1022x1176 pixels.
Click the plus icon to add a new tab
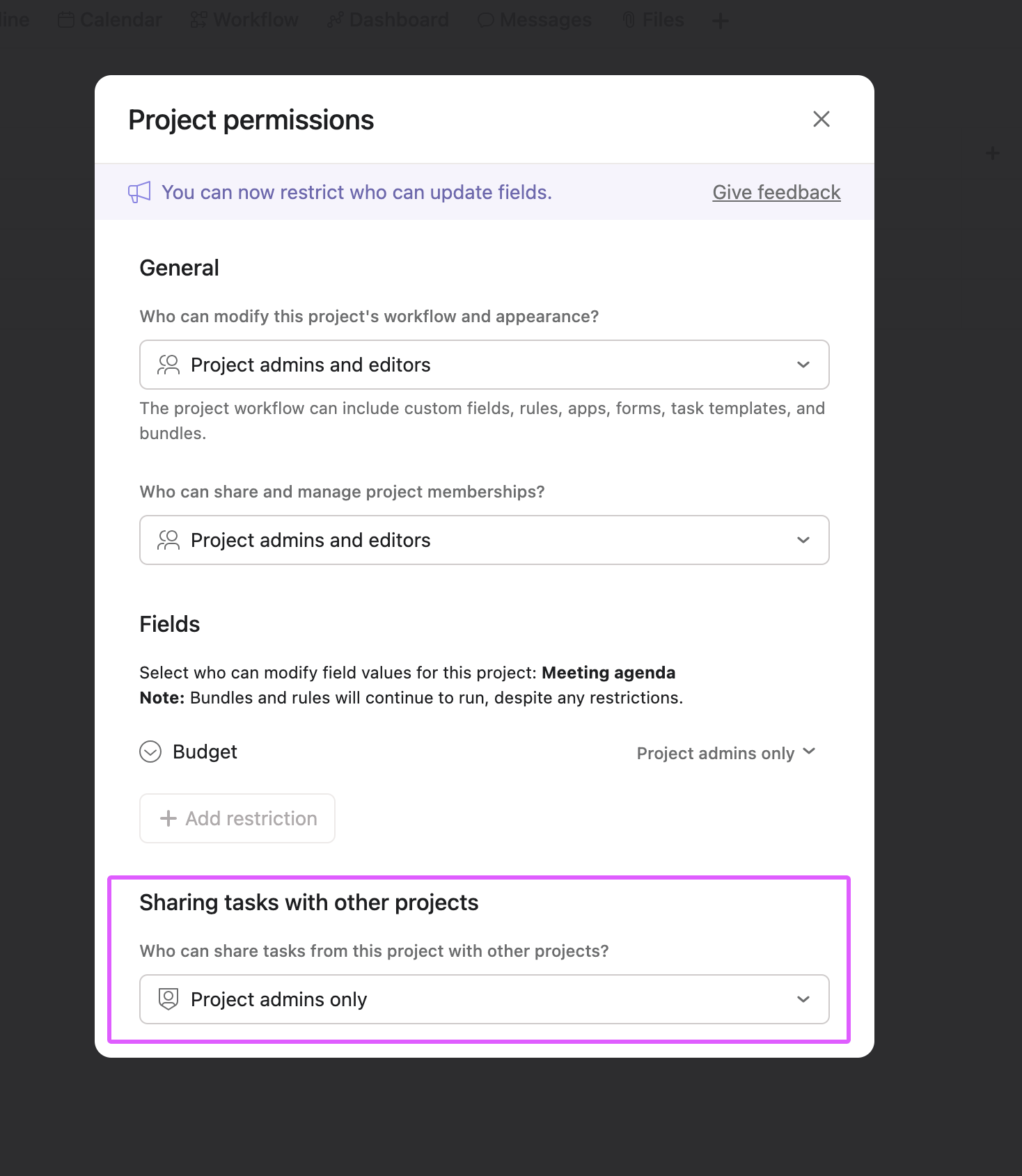(x=720, y=21)
